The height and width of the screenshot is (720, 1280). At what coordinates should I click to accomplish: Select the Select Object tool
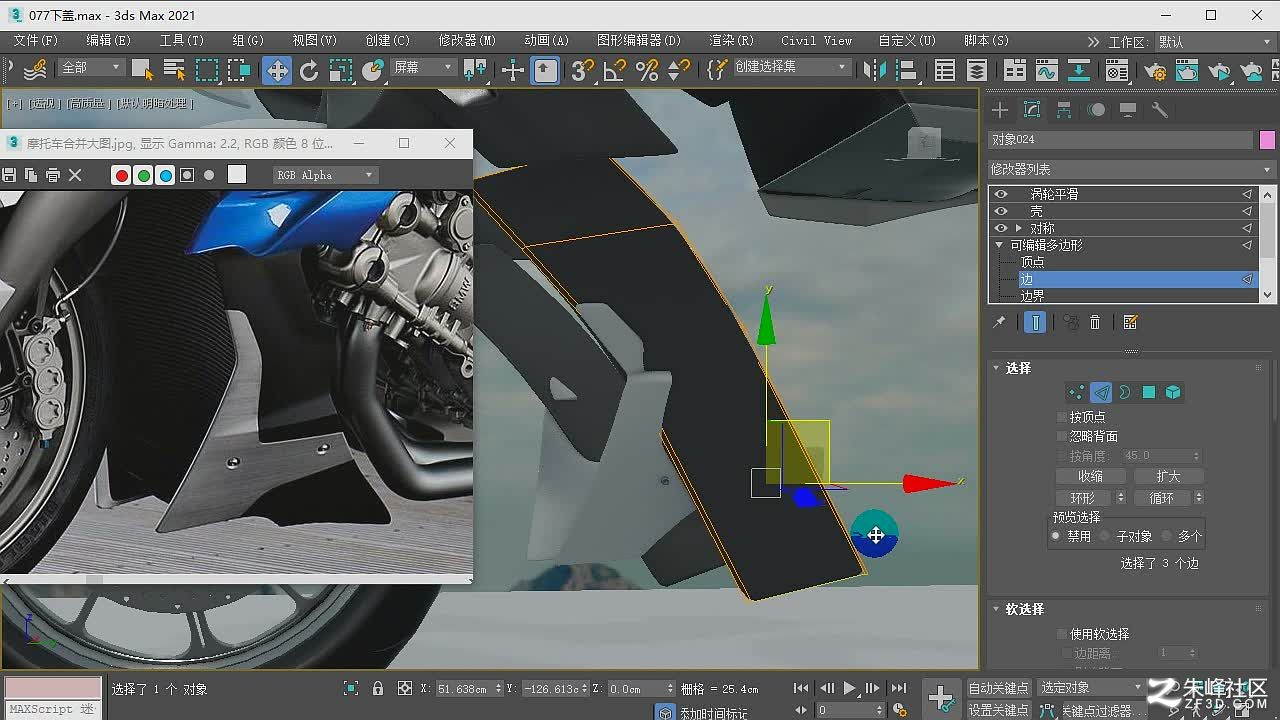(141, 69)
